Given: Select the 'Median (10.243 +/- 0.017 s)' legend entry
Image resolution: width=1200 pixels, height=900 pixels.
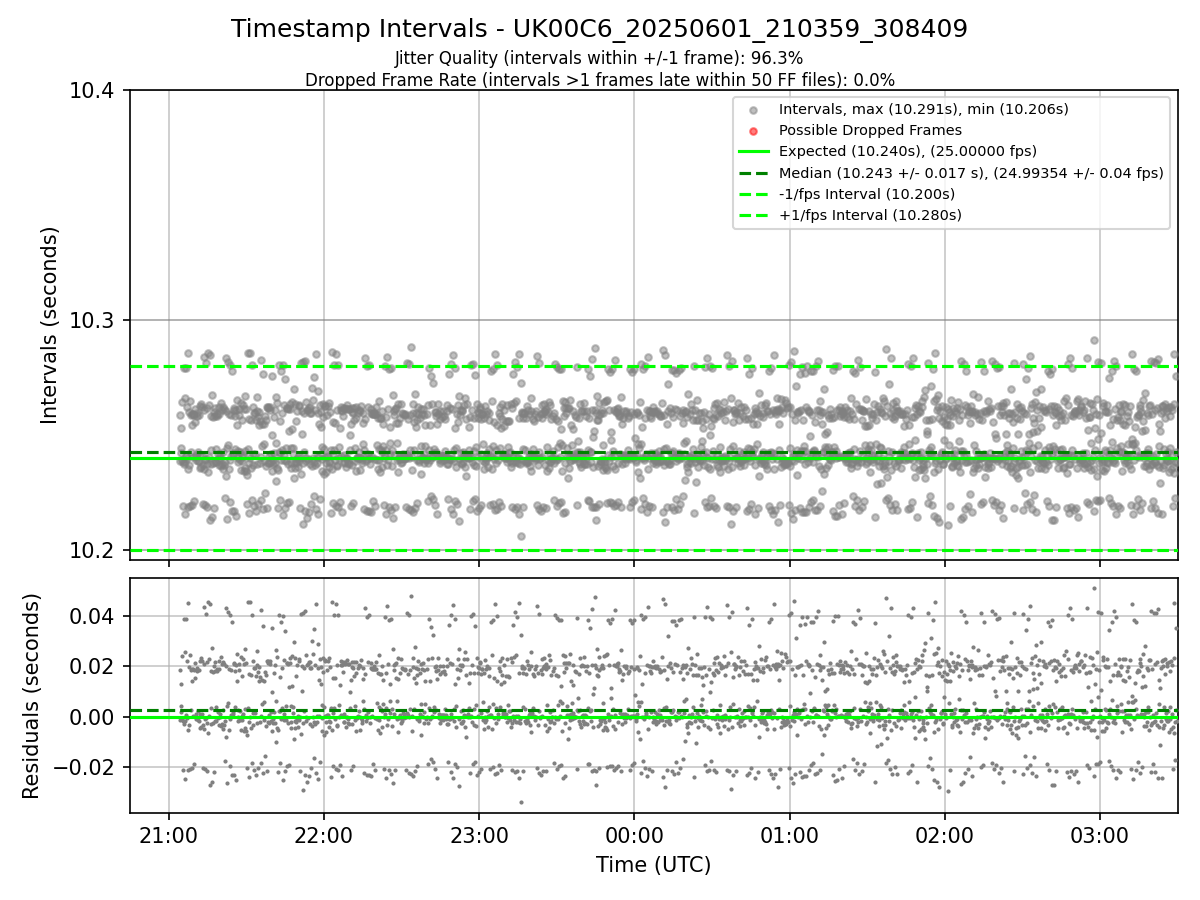Looking at the screenshot, I should [x=971, y=173].
